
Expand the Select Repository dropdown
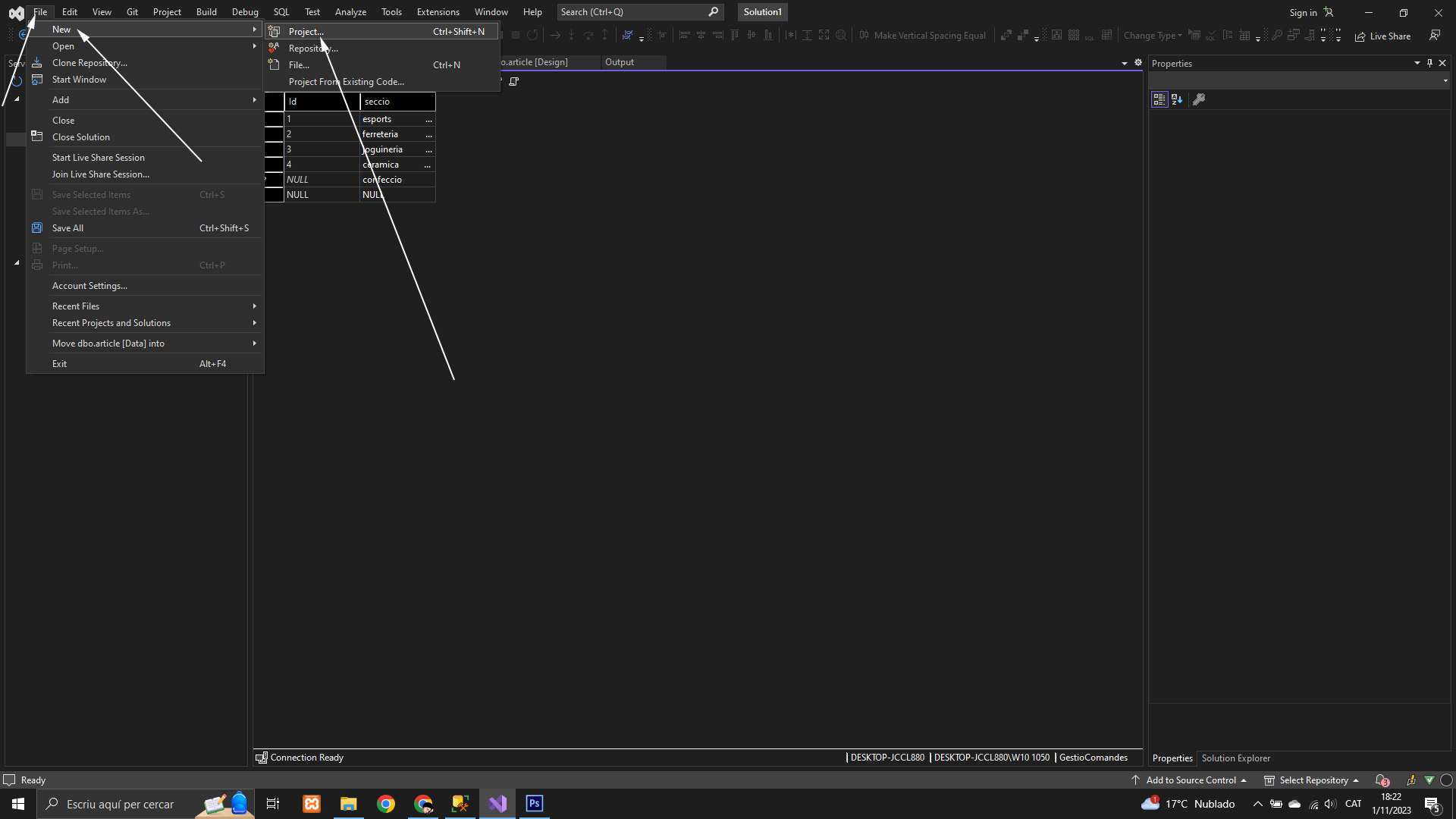point(1312,780)
